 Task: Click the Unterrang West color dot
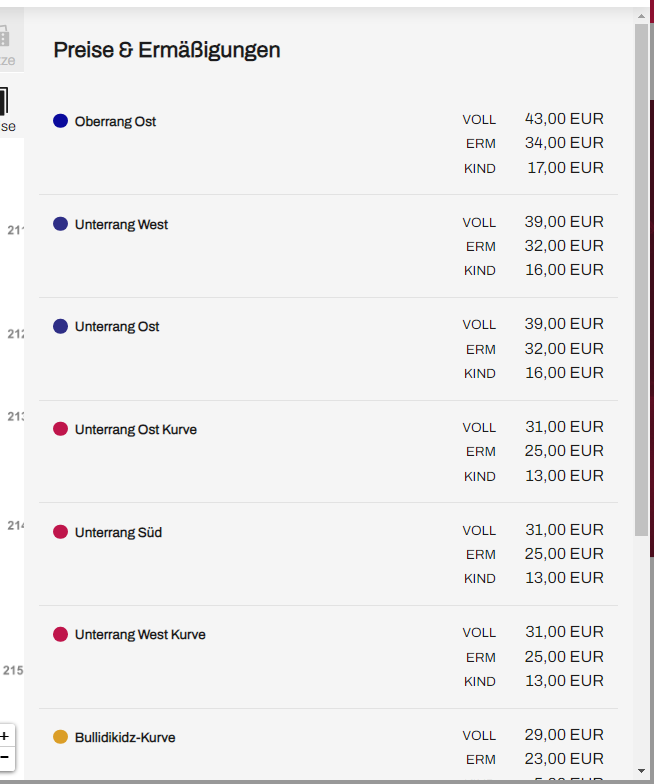coord(60,224)
